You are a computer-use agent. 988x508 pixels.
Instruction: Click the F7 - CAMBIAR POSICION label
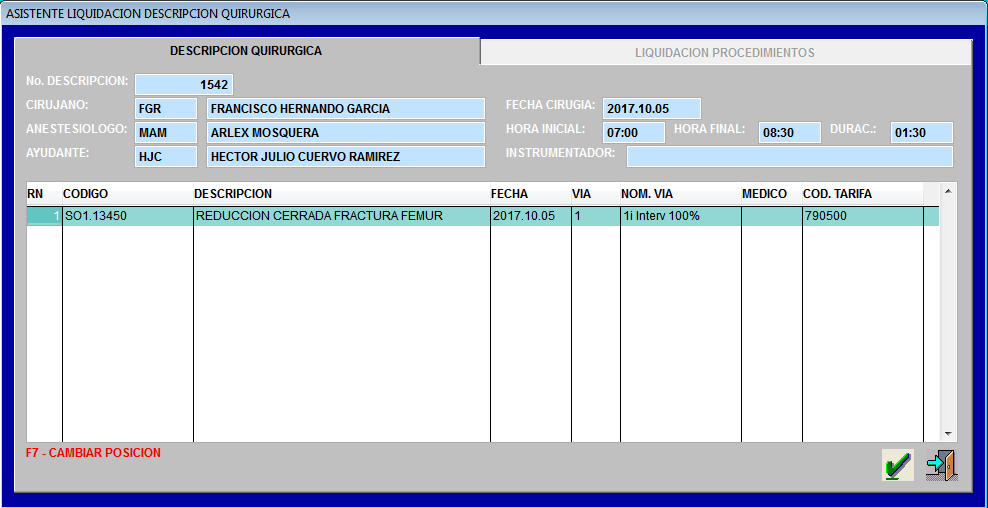click(93, 453)
